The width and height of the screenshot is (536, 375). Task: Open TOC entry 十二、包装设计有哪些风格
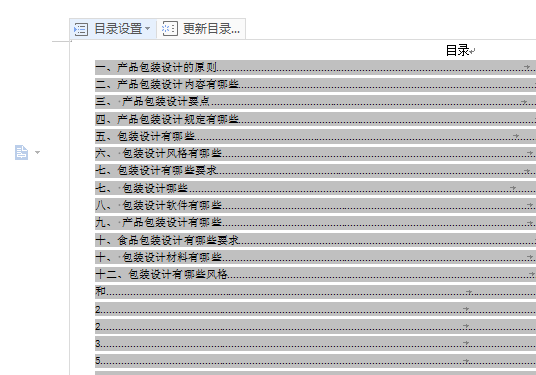316,274
